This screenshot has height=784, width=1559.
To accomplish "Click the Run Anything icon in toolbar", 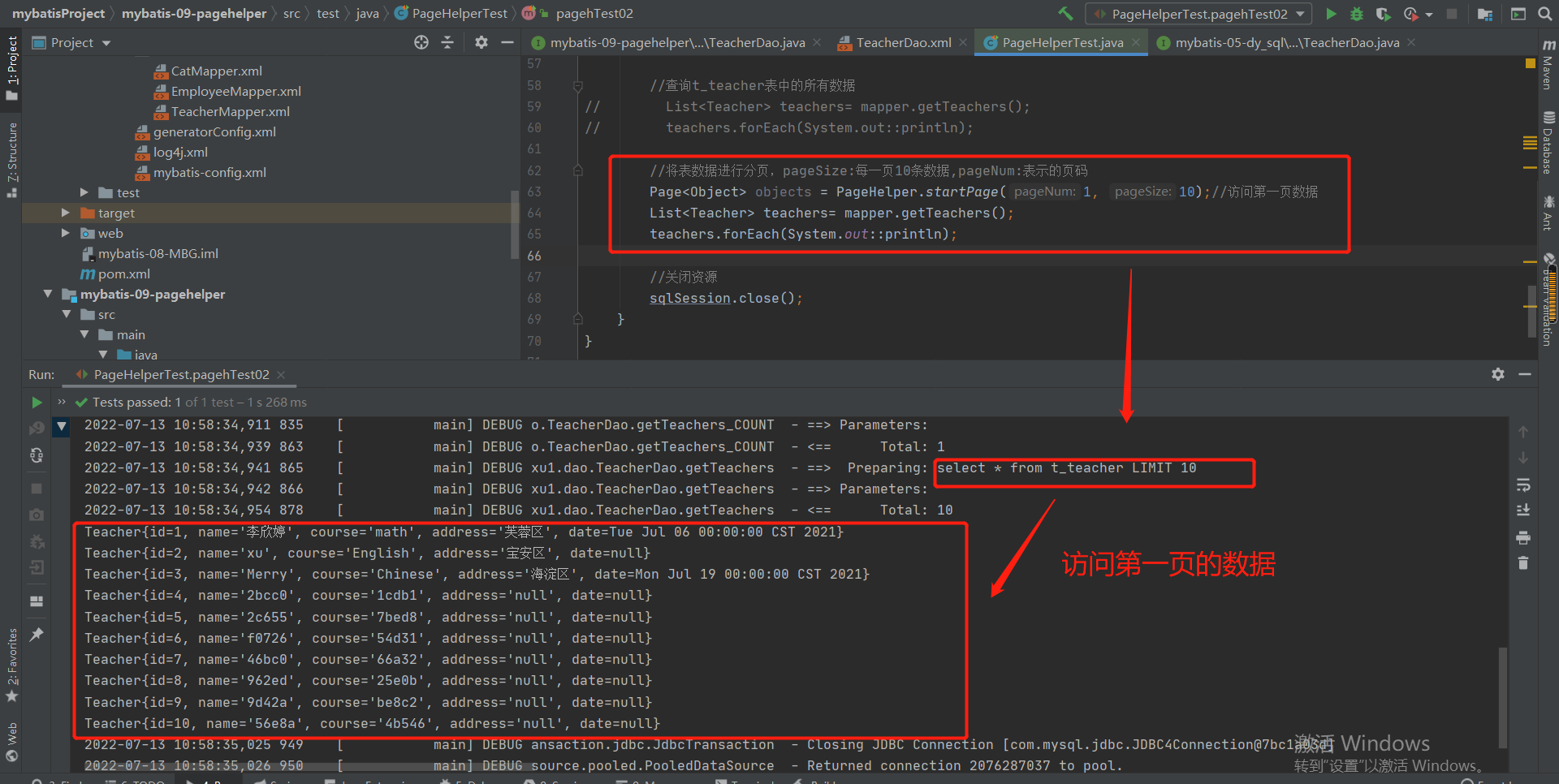I will [1518, 14].
